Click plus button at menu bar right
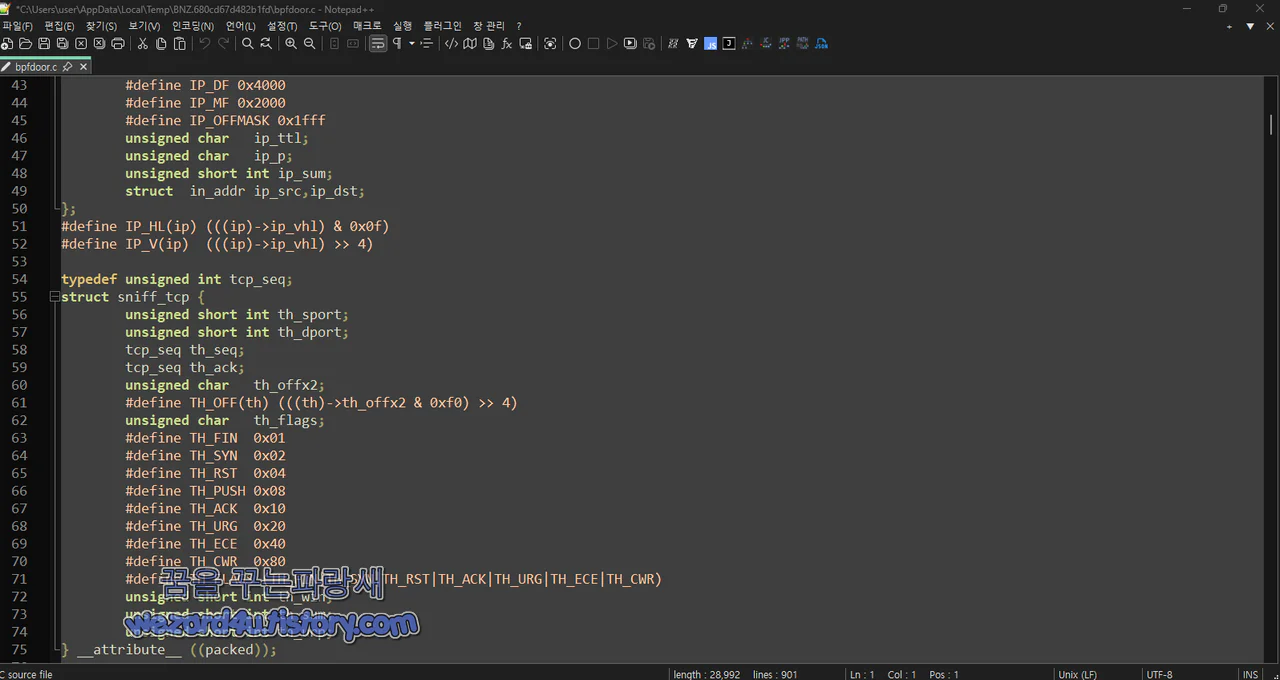Image resolution: width=1280 pixels, height=680 pixels. pyautogui.click(x=1230, y=26)
